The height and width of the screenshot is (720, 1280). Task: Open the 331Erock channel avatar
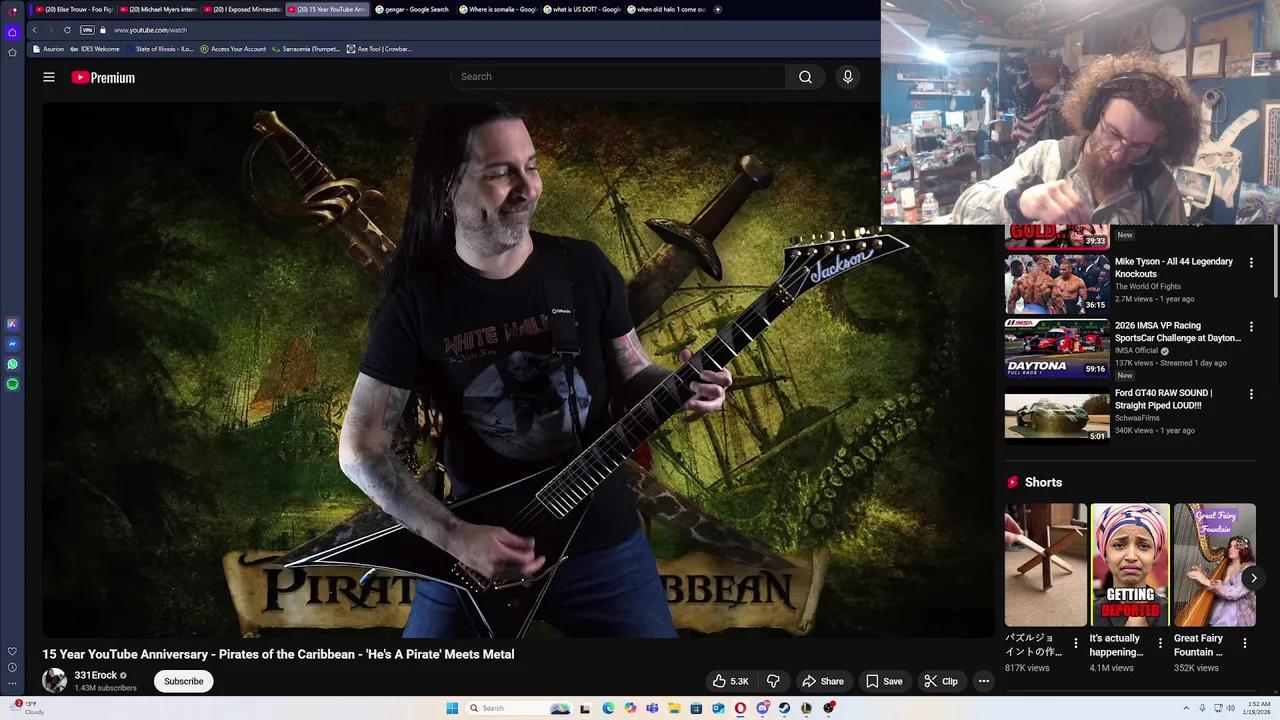54,681
